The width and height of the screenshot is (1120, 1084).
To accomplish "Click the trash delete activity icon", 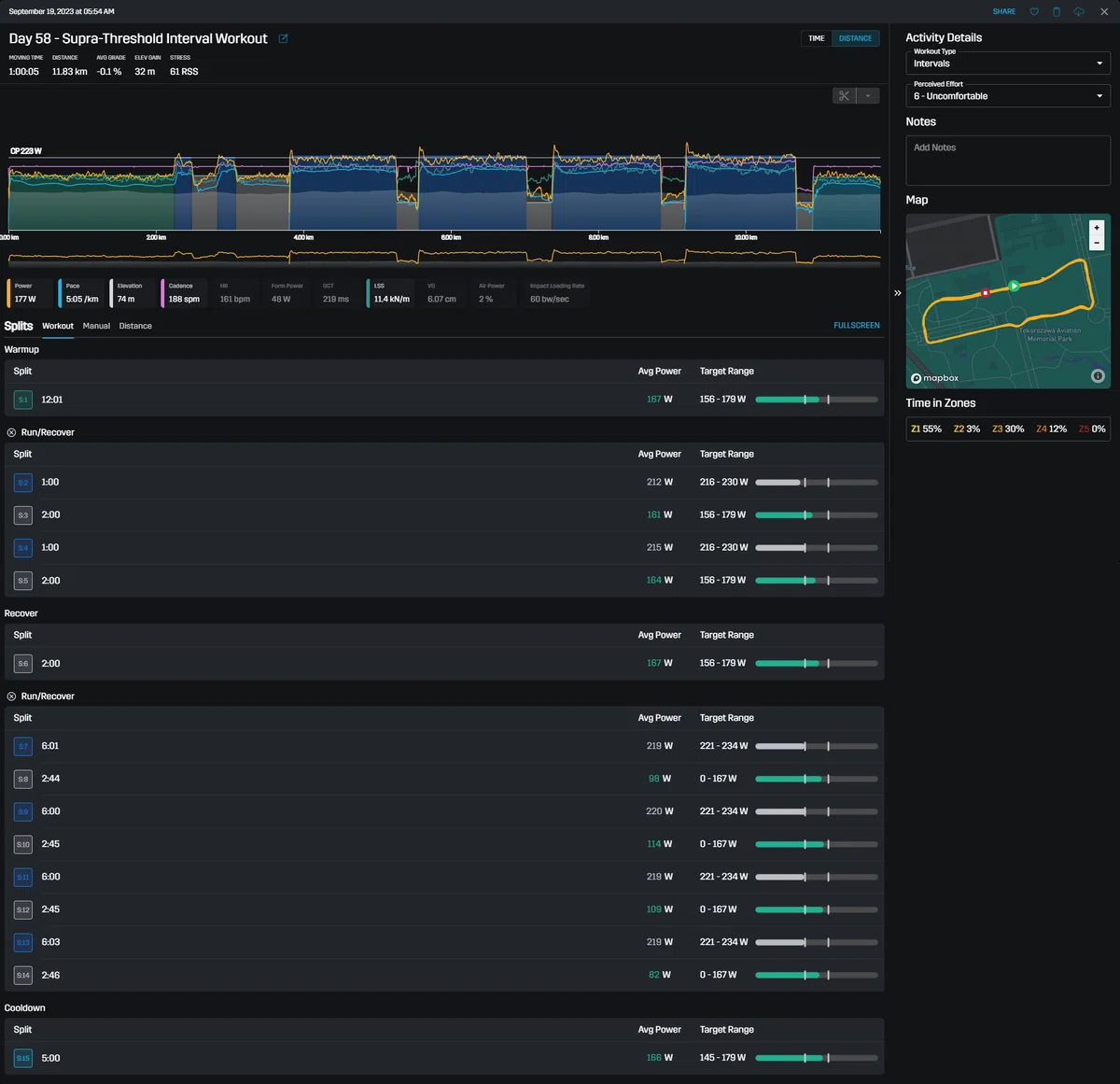I will pyautogui.click(x=1057, y=11).
